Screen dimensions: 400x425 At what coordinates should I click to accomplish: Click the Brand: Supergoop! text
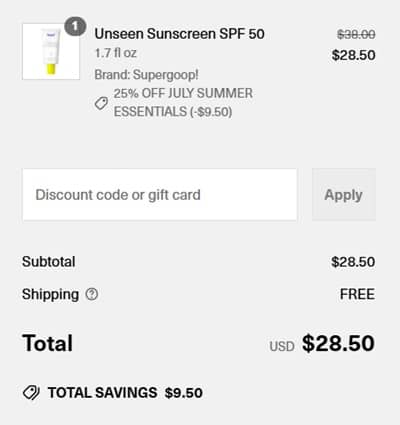coord(147,75)
